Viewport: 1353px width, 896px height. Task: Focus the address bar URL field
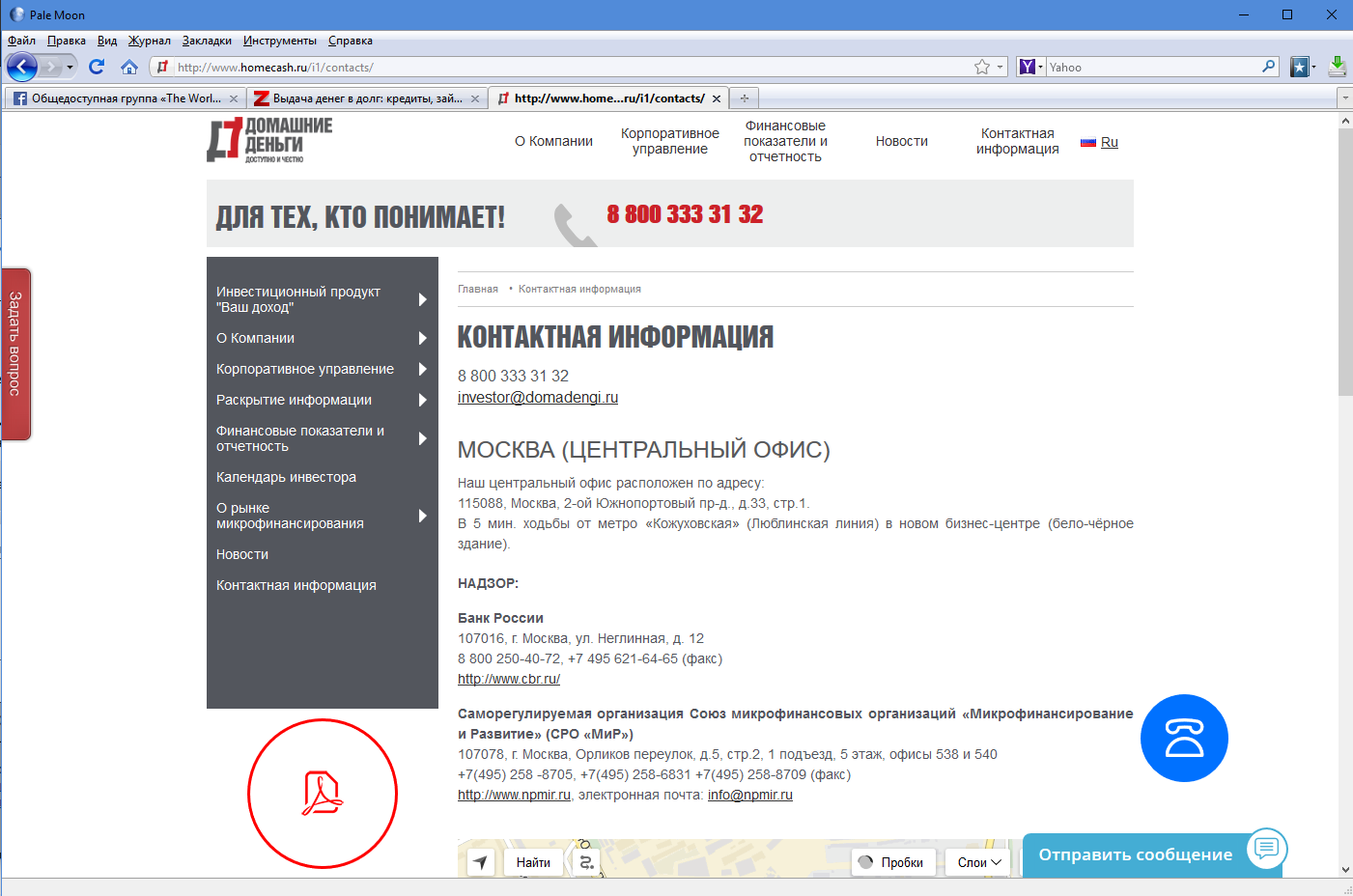(x=570, y=67)
